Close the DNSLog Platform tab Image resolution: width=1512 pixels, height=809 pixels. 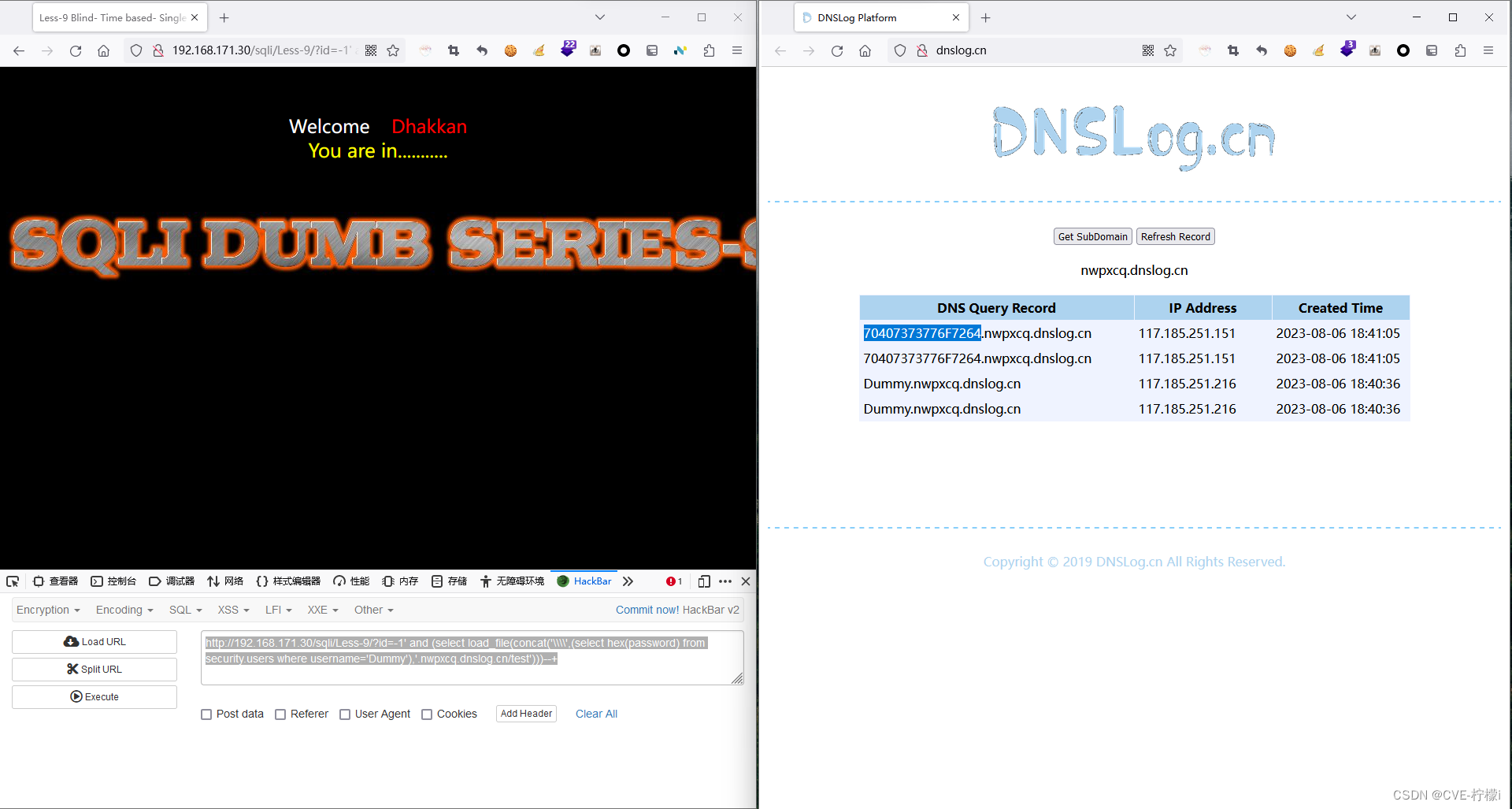click(x=956, y=17)
